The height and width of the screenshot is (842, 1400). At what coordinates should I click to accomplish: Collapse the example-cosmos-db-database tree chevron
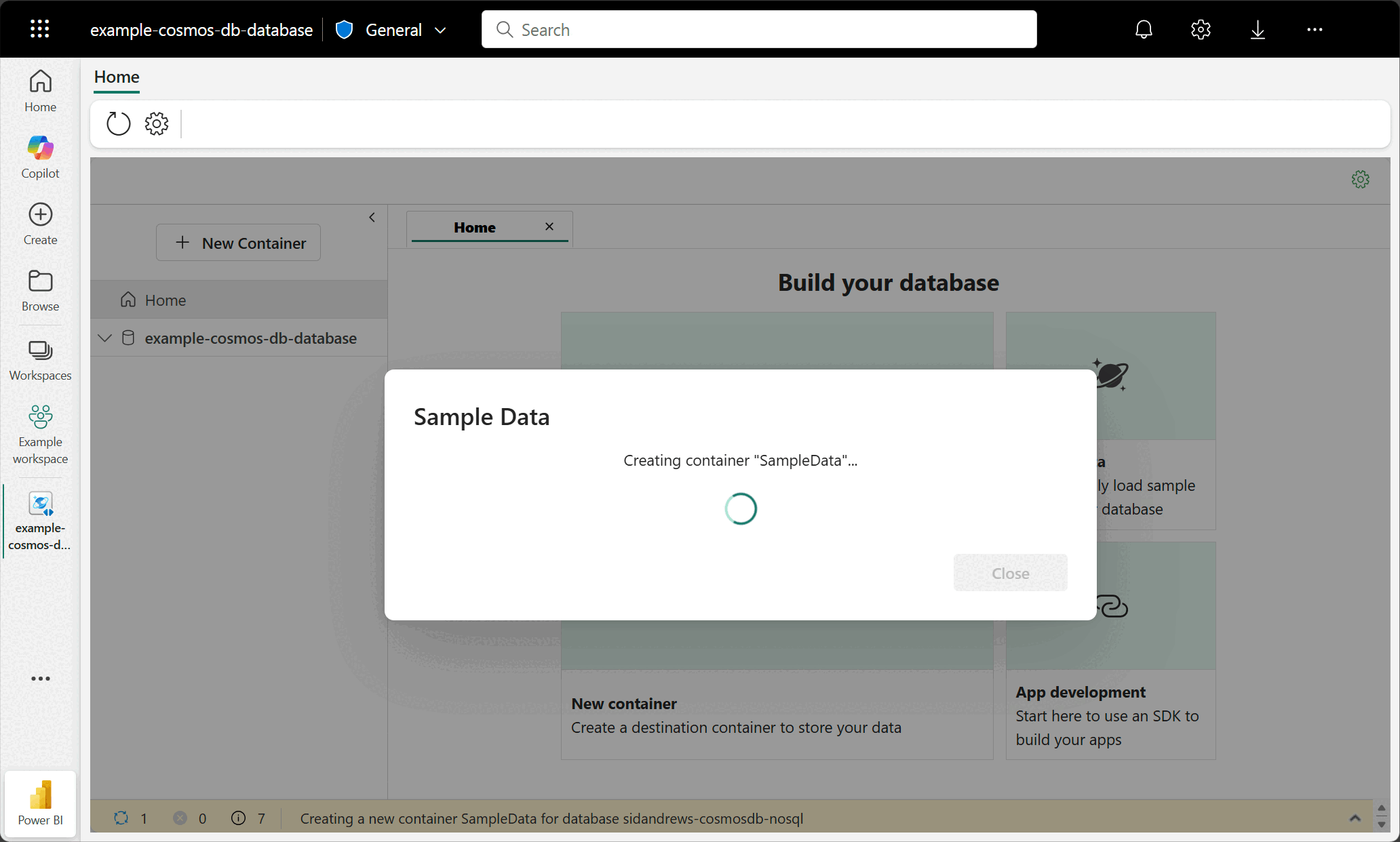coord(104,338)
